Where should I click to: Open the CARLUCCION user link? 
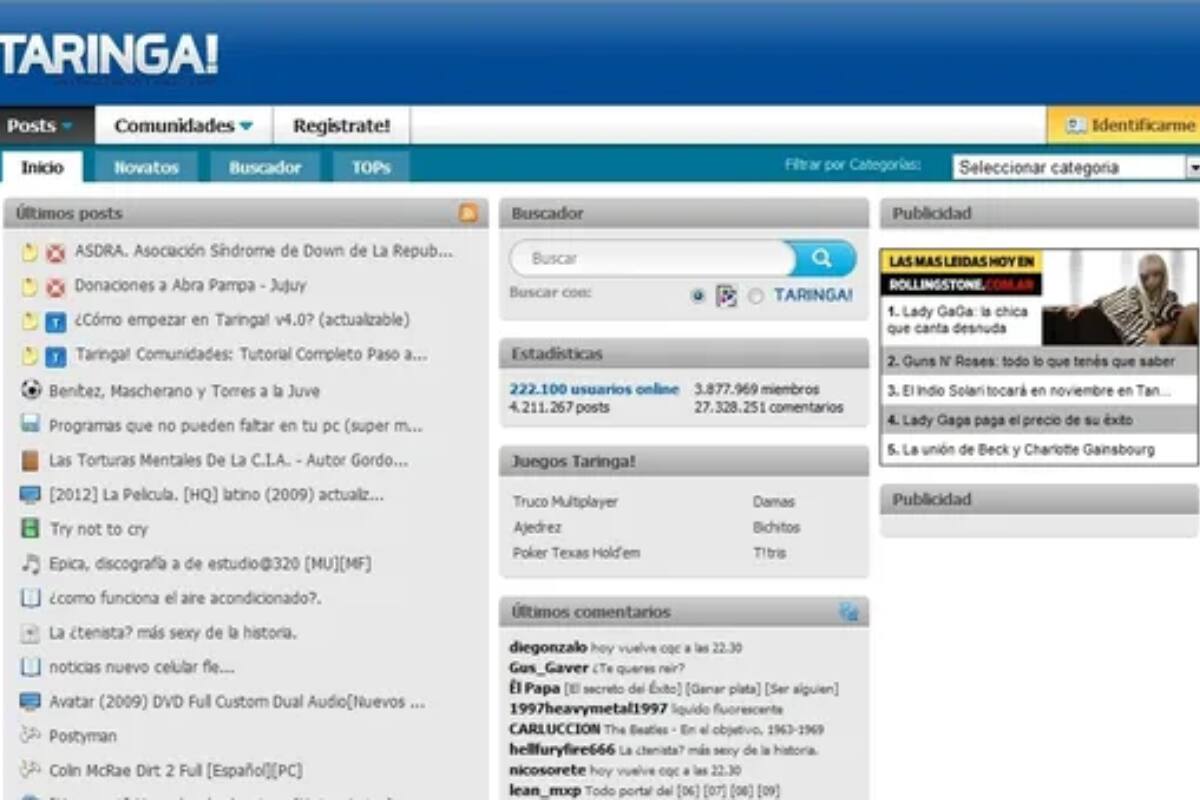pos(555,729)
